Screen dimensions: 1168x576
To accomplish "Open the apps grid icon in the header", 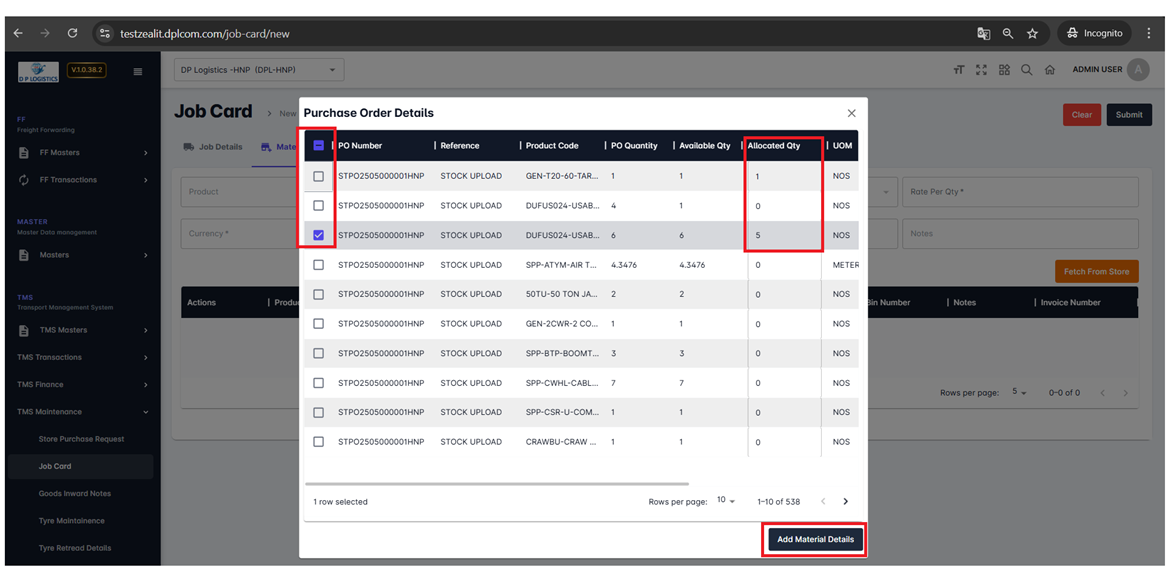I will tap(1004, 70).
